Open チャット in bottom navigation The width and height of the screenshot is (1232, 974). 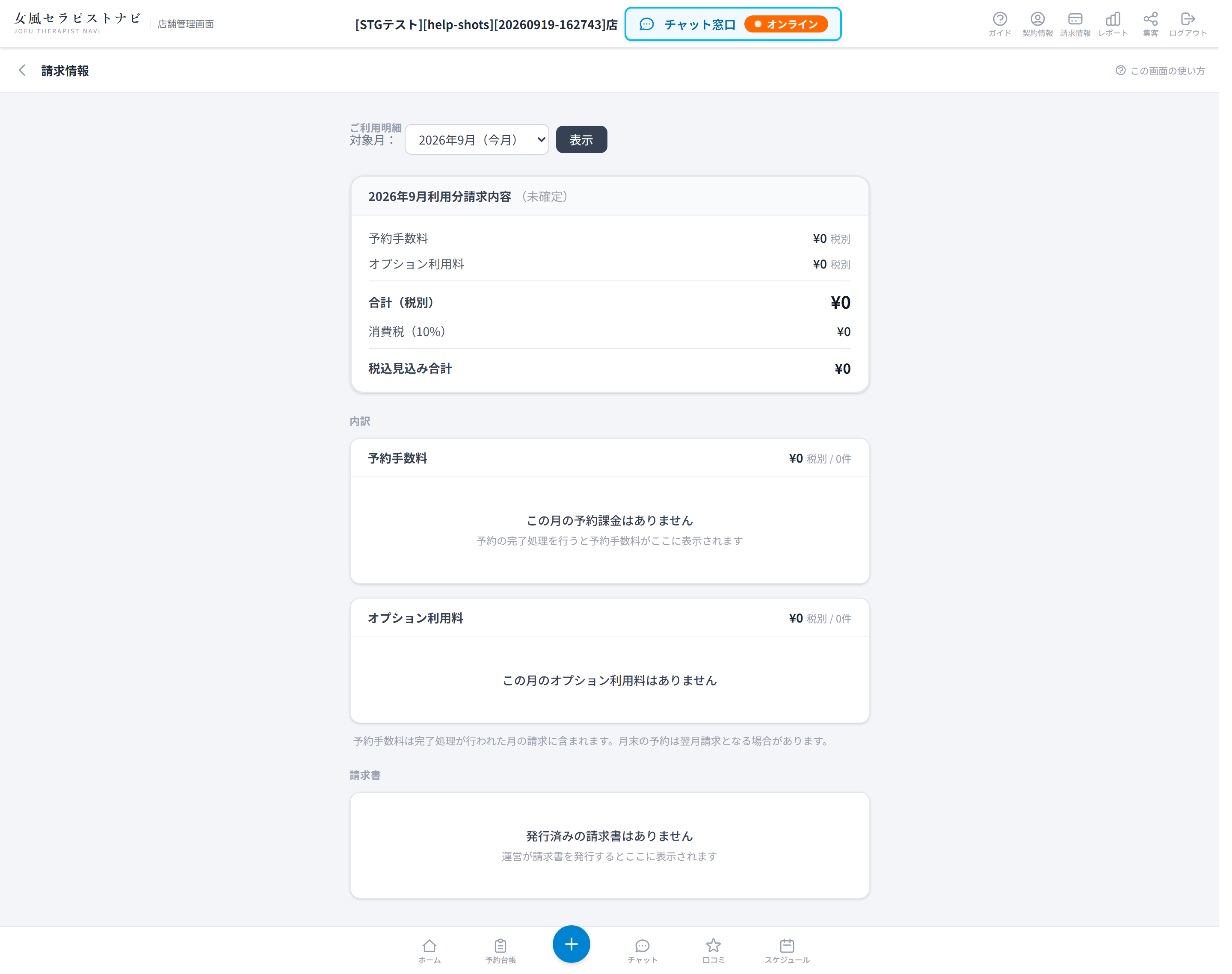(642, 951)
